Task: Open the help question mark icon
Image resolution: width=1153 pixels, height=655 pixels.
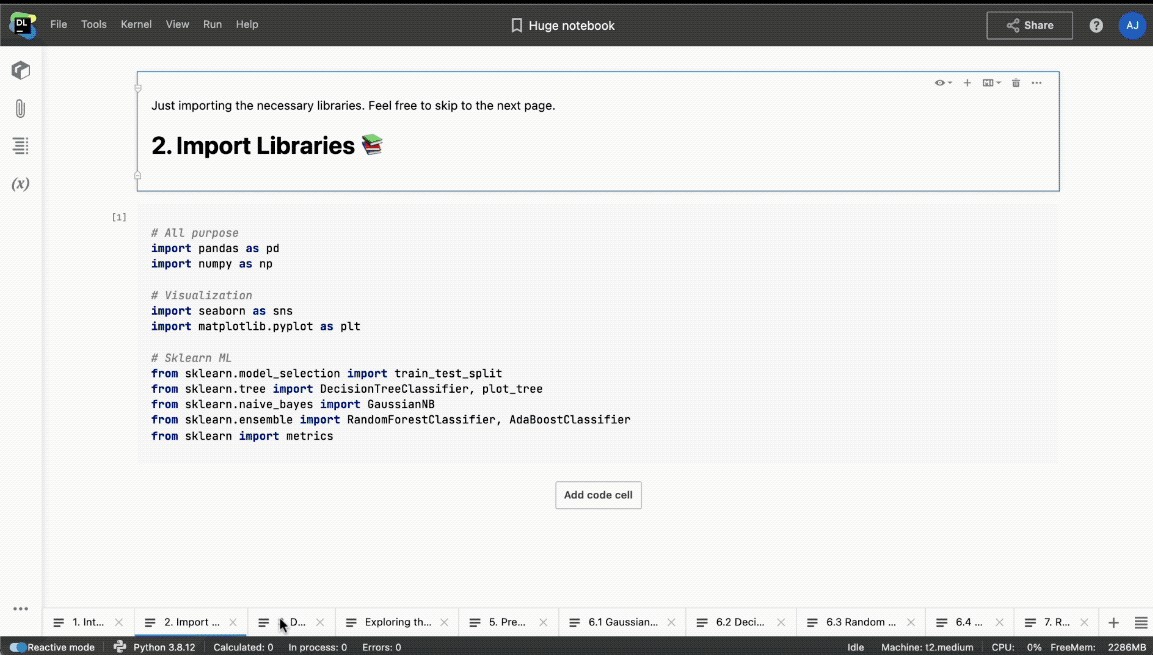Action: click(1096, 25)
